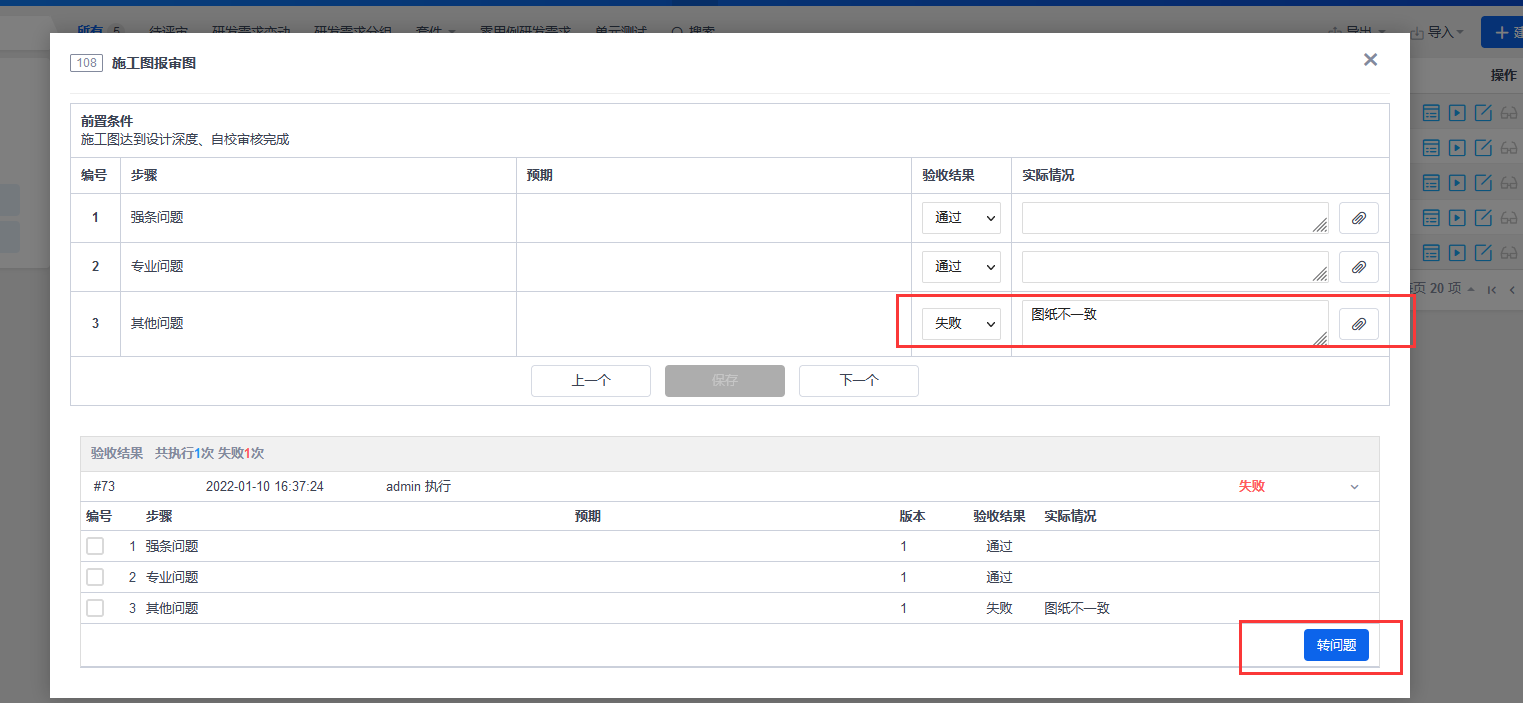The width and height of the screenshot is (1523, 703).
Task: Attach a file to step 3 其他问题
Action: (x=1358, y=324)
